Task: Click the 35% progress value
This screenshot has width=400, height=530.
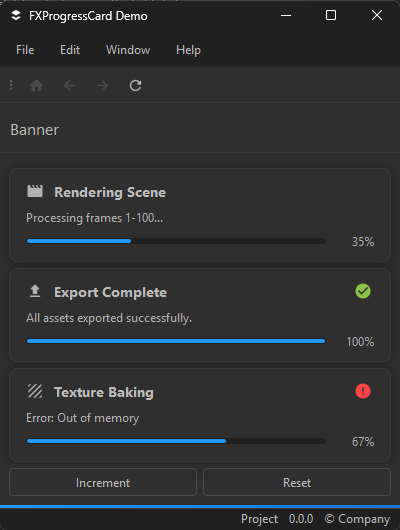Action: [x=363, y=242]
